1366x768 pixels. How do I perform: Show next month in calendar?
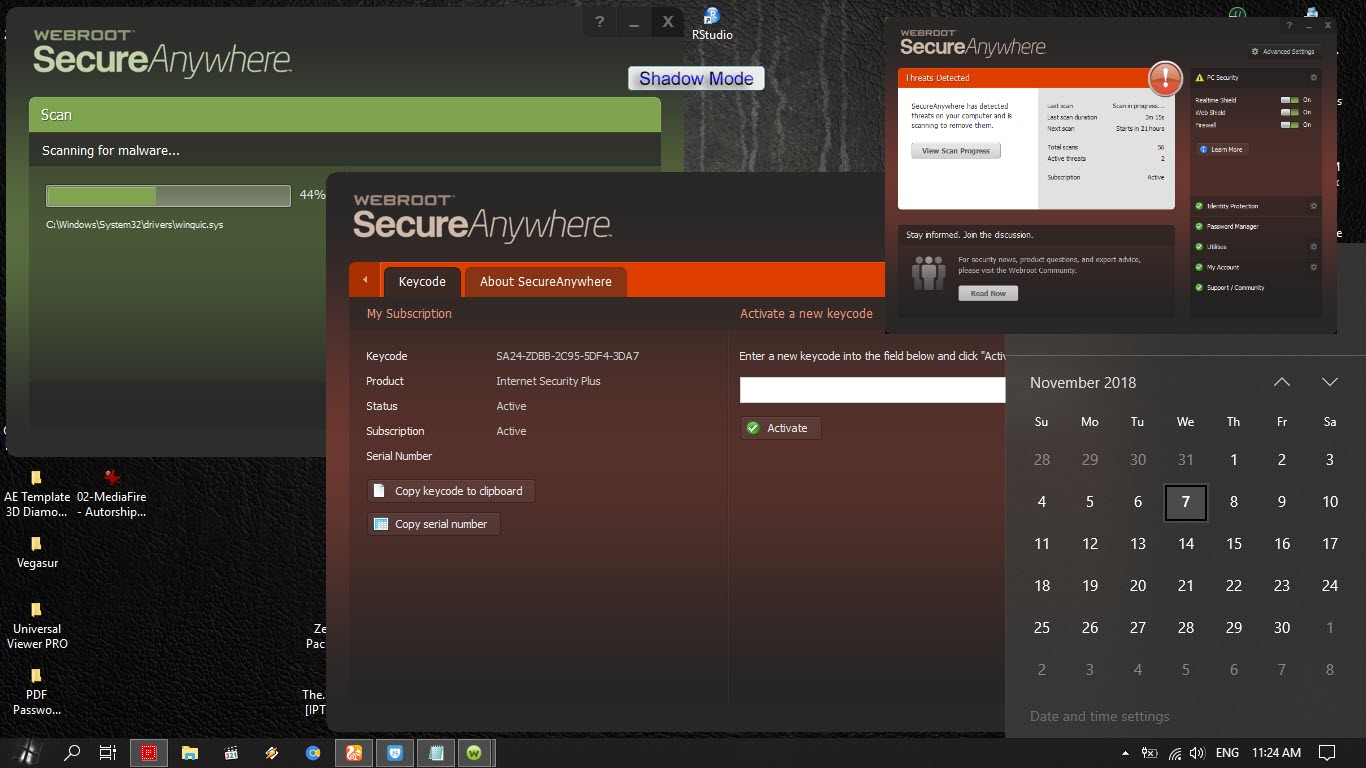coord(1329,382)
